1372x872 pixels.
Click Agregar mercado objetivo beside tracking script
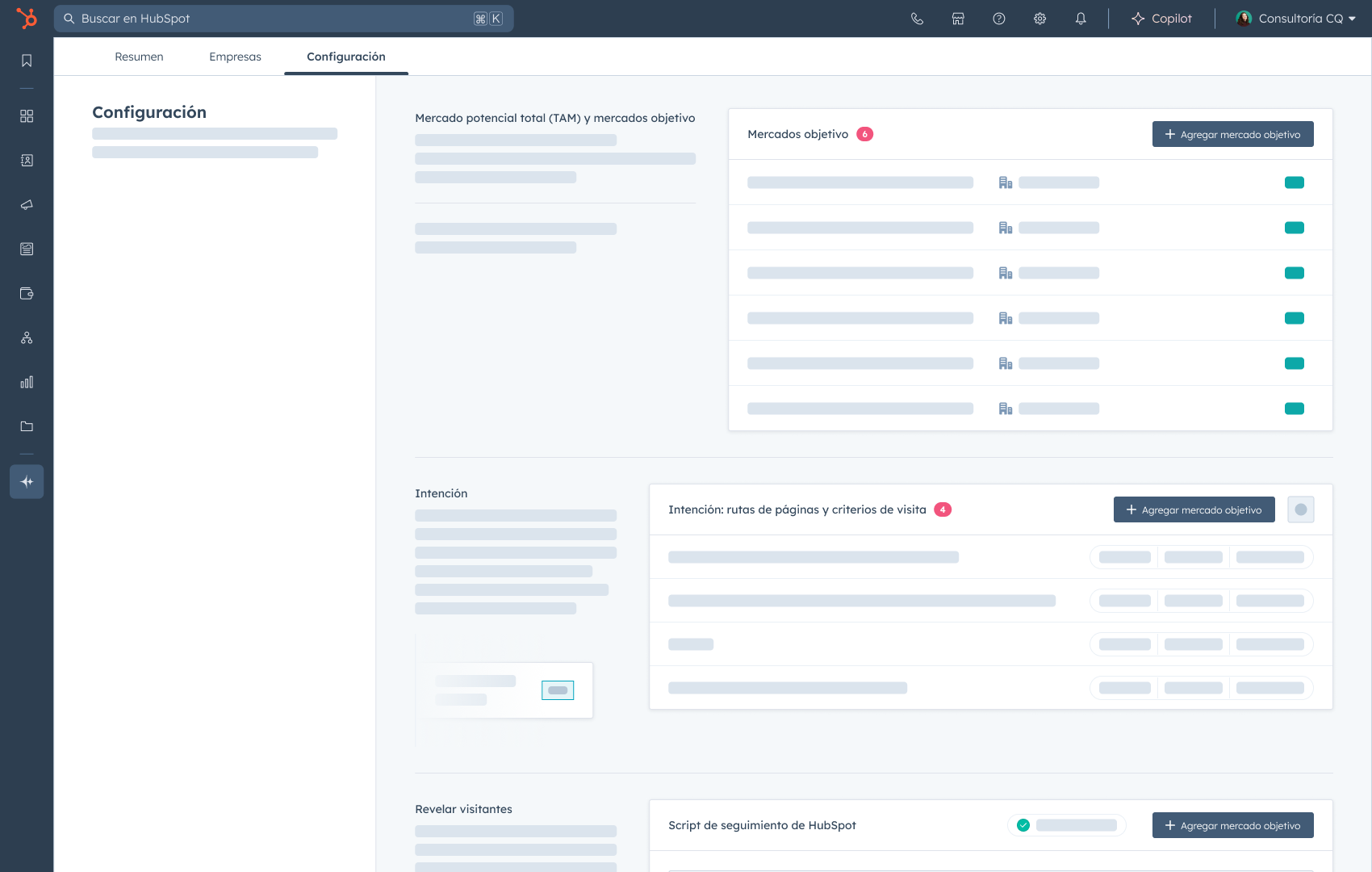coord(1232,825)
